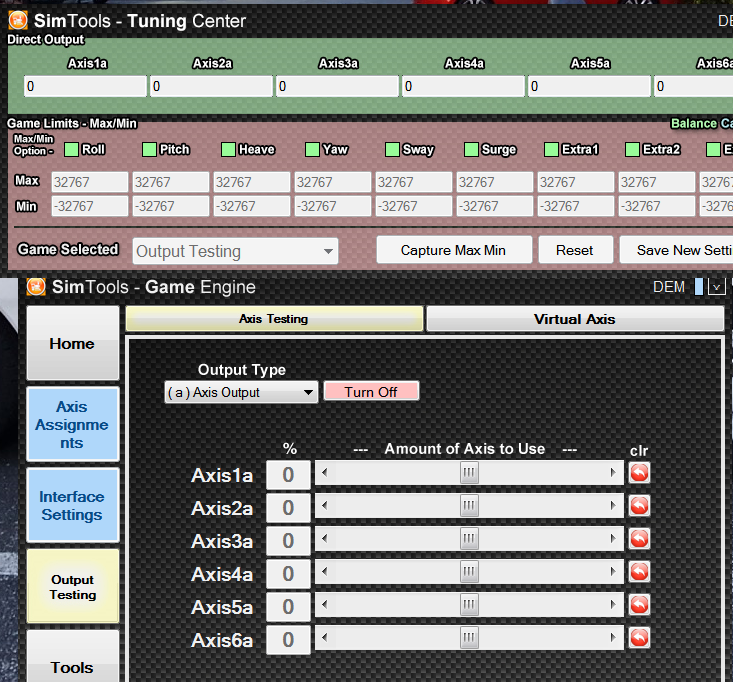Click the Reset button in Tuning Center
This screenshot has width=733, height=693.
click(x=575, y=250)
